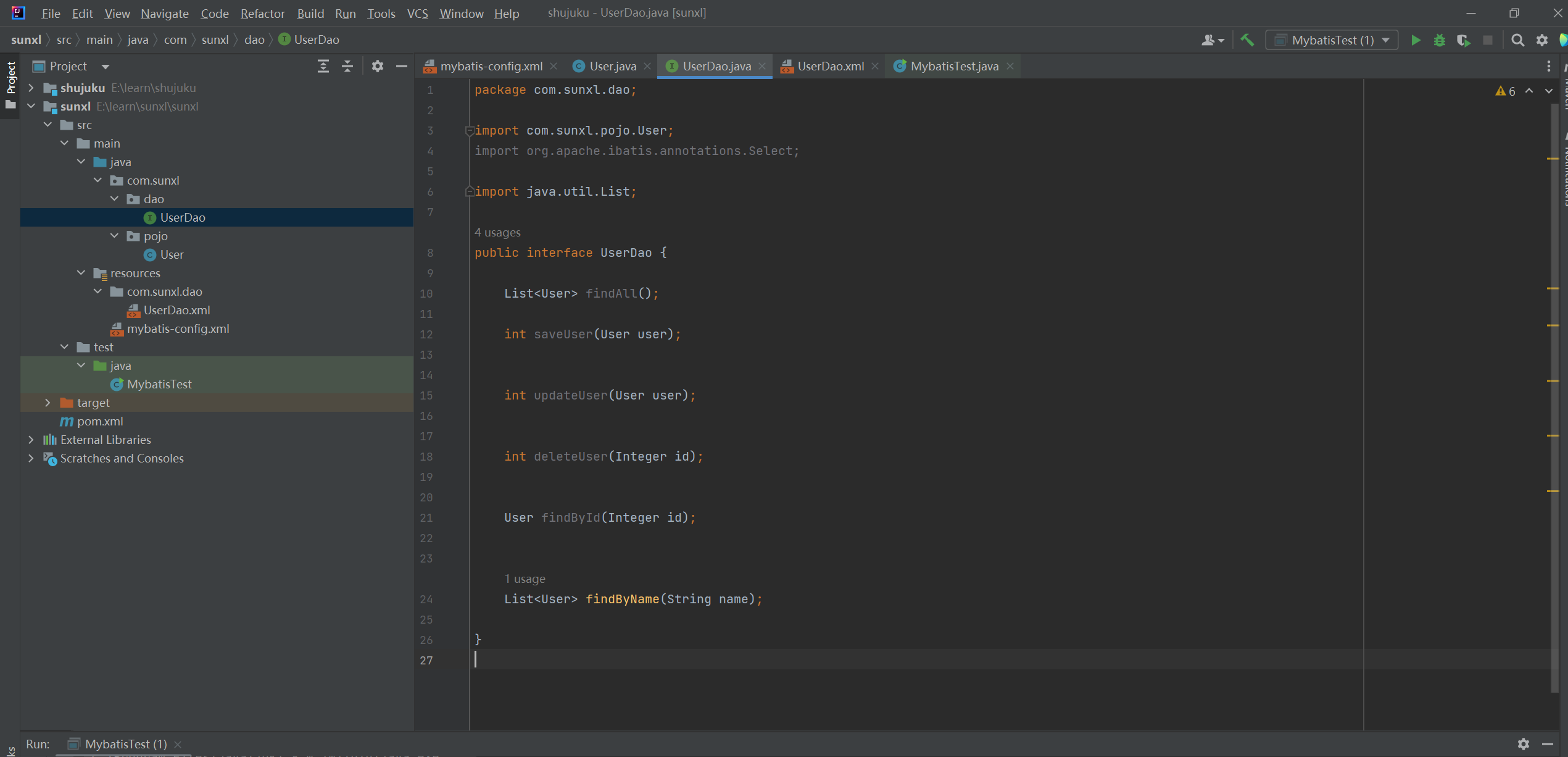Click the 4 usages hint
Image resolution: width=1568 pixels, height=757 pixels.
[497, 232]
